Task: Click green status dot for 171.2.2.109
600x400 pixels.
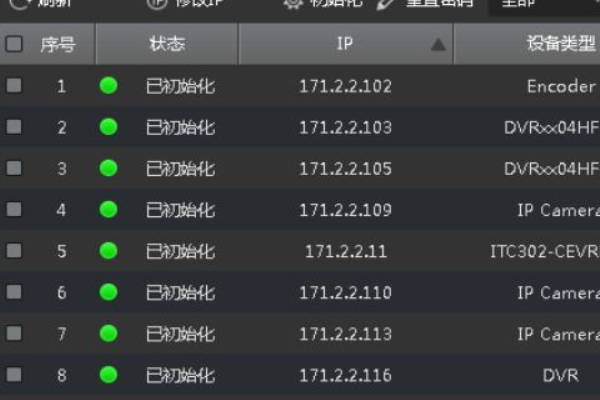Action: (x=108, y=209)
